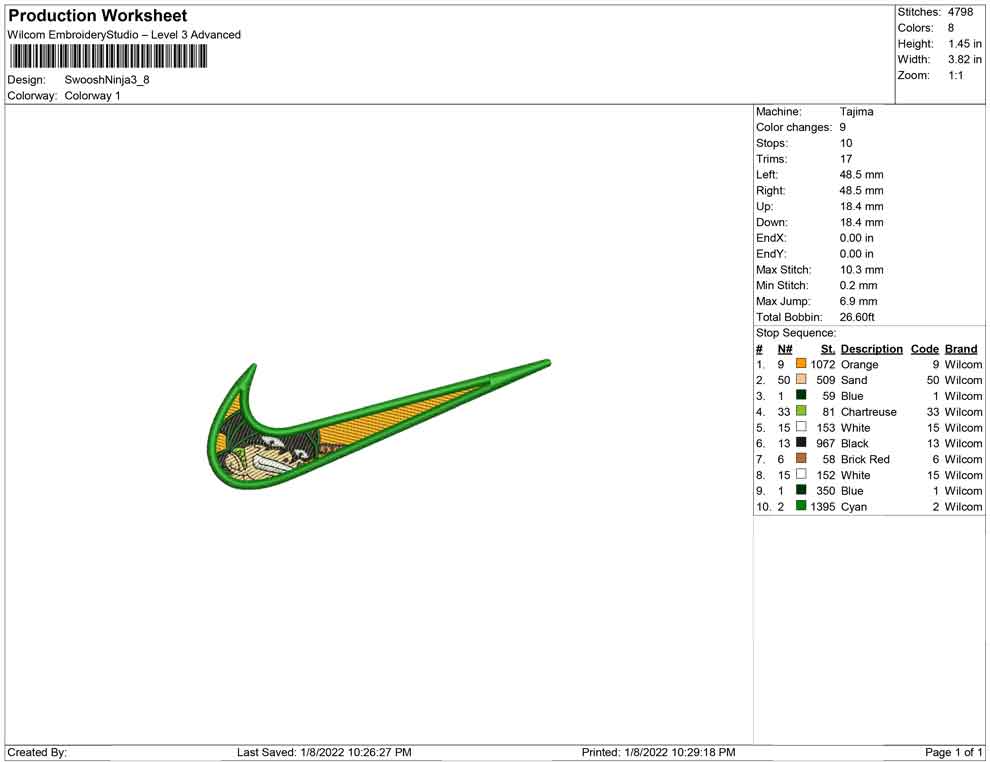
Task: Click the Zoom value '1:1'
Action: [x=956, y=75]
